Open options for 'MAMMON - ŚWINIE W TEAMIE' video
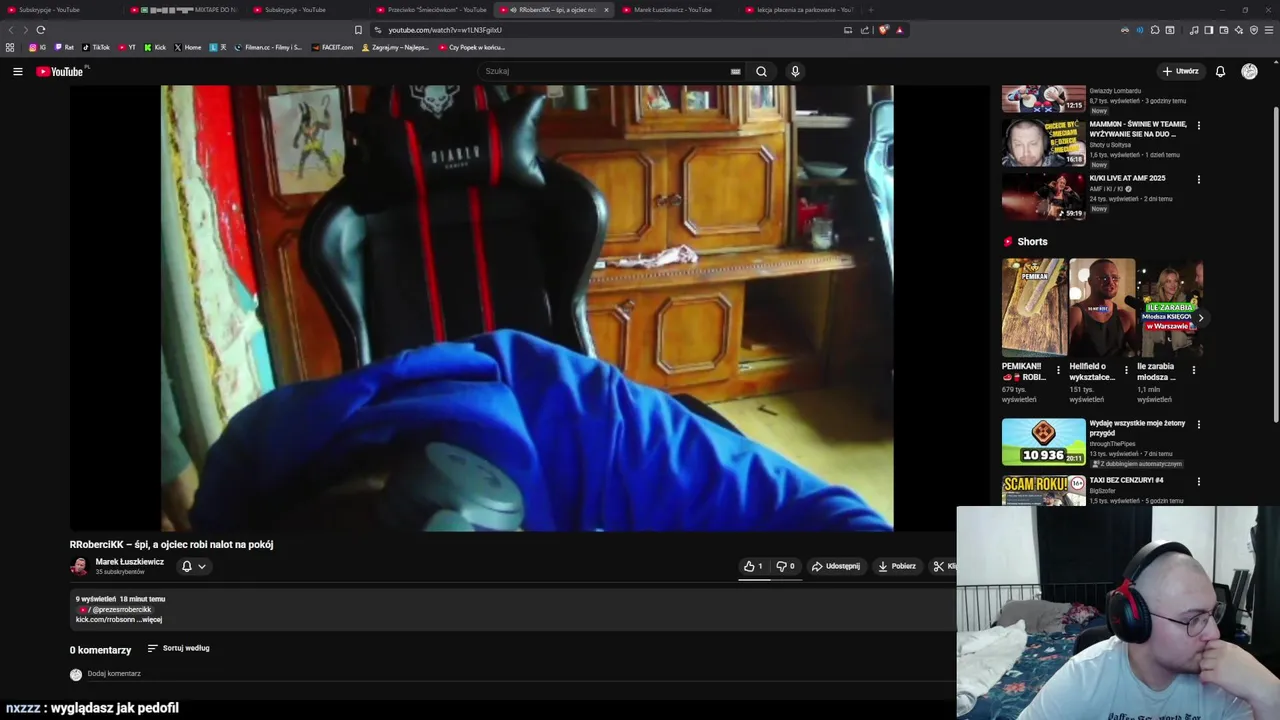Screen dimensions: 1280x720 pos(1198,126)
